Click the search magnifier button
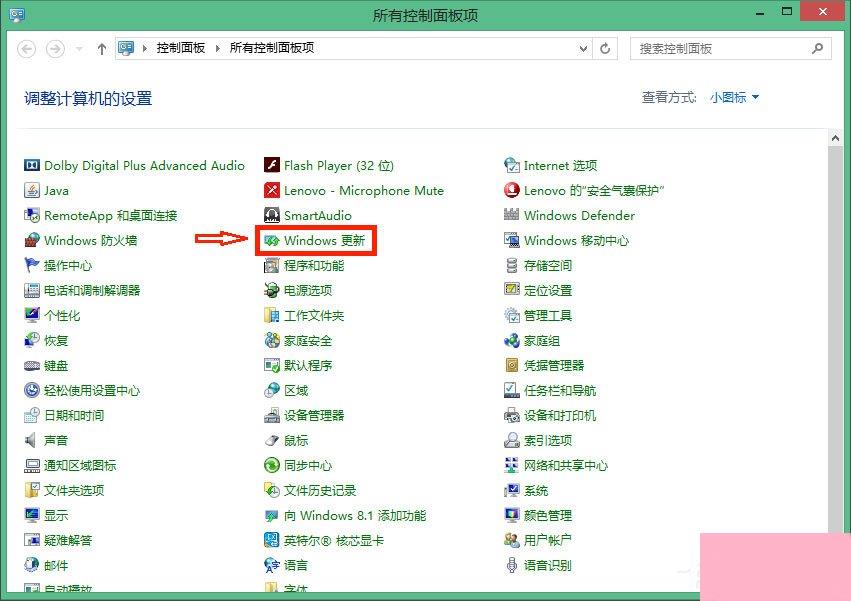The height and width of the screenshot is (601, 851). 817,48
